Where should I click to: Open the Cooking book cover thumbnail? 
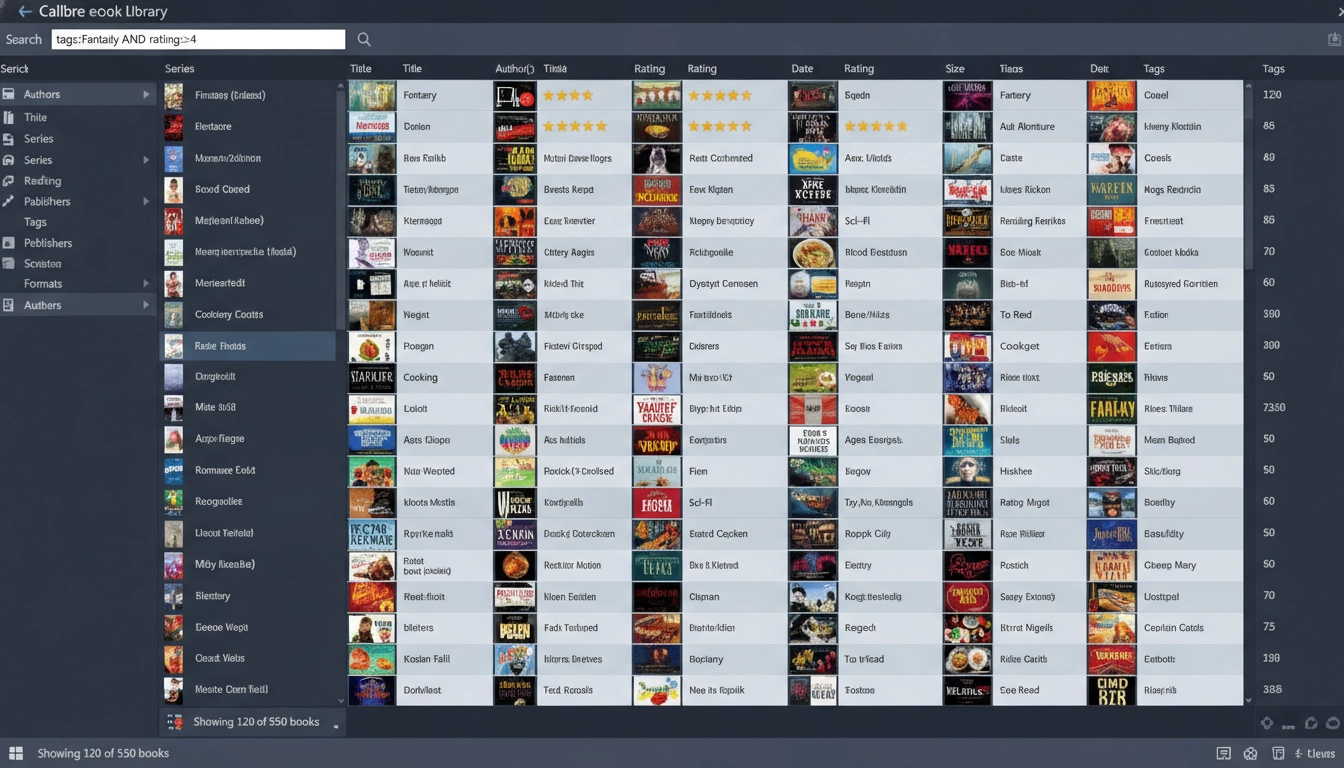pos(371,378)
